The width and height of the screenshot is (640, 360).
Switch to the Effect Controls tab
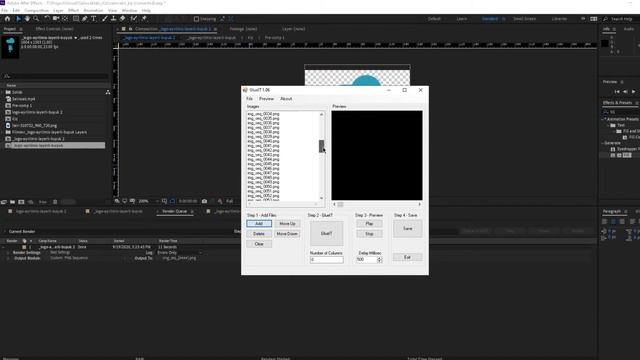54,29
